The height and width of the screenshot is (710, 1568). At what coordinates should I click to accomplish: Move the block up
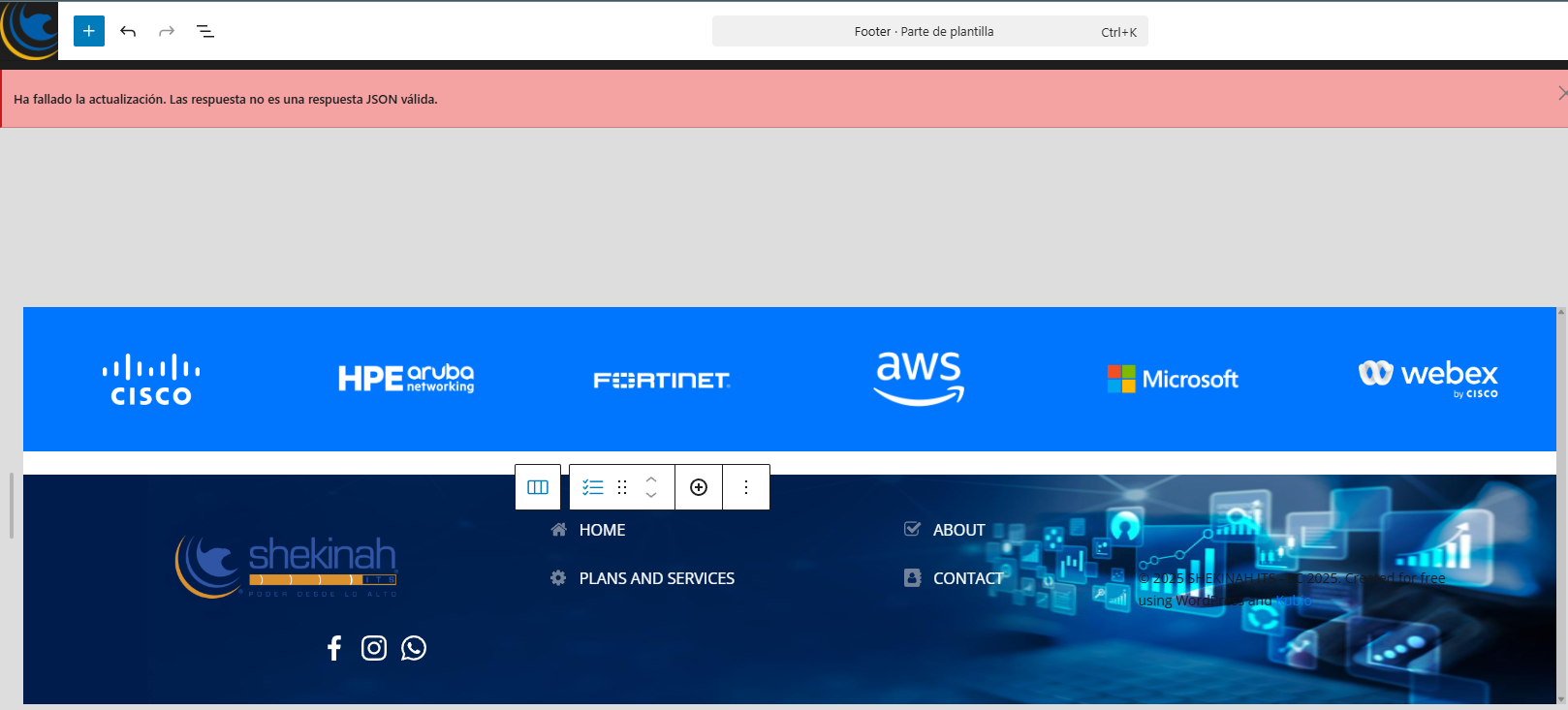[x=651, y=478]
